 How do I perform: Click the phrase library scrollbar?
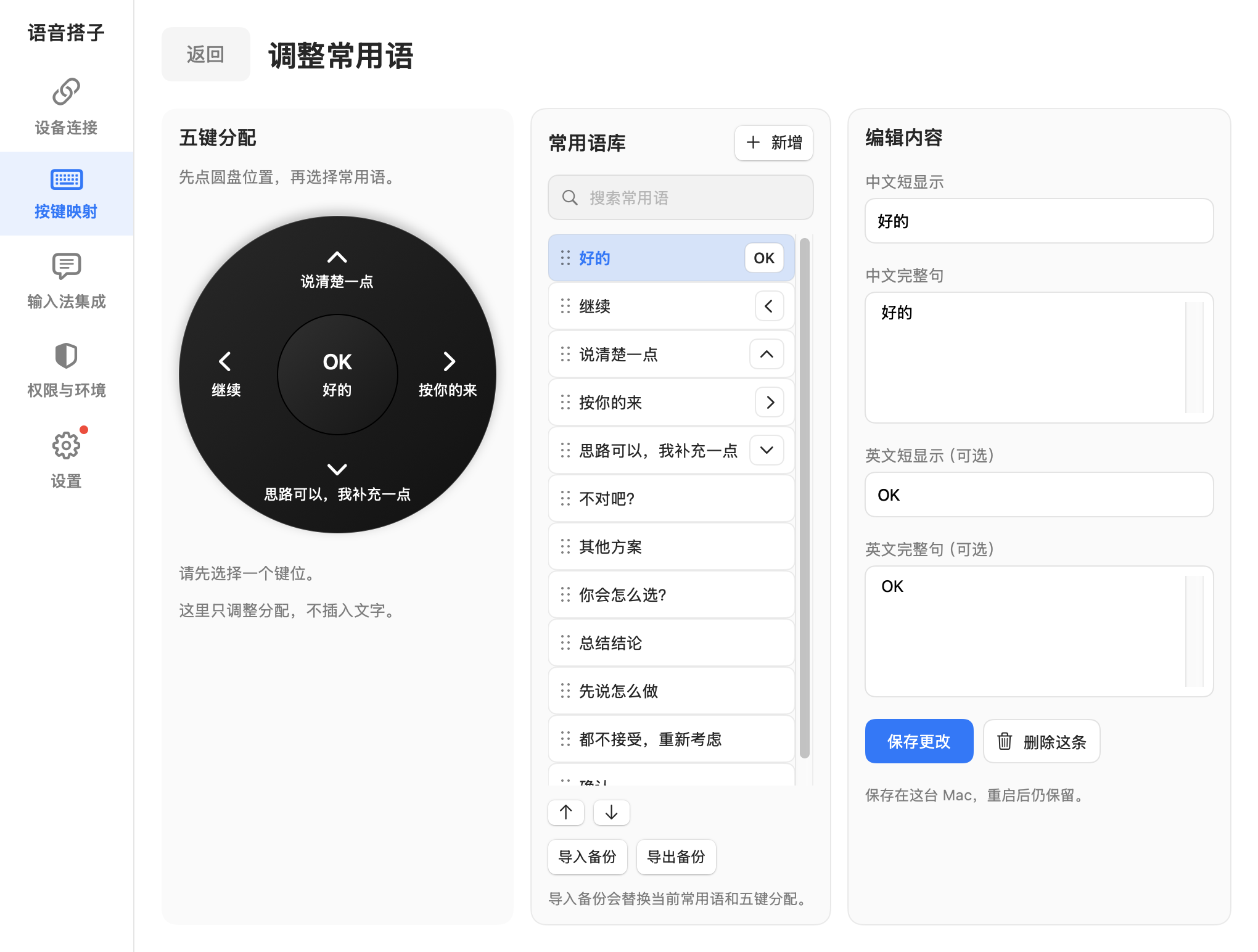point(804,498)
